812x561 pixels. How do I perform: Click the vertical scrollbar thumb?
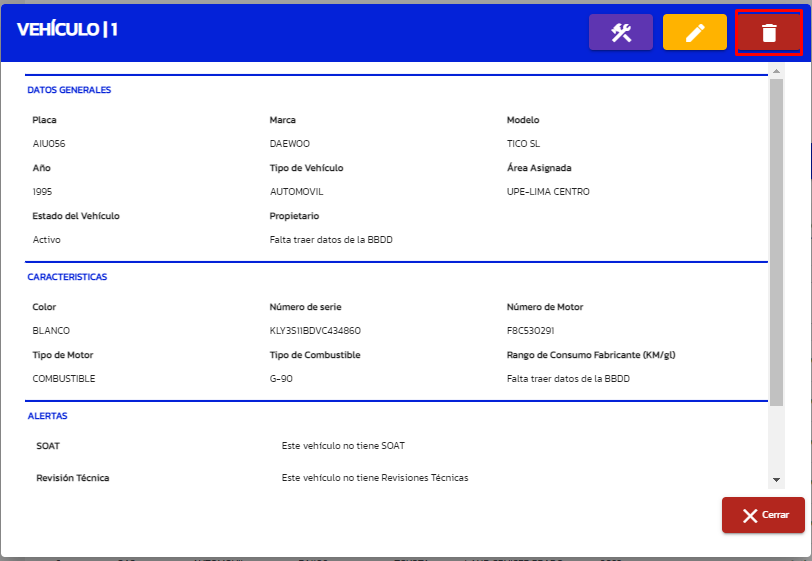[777, 240]
